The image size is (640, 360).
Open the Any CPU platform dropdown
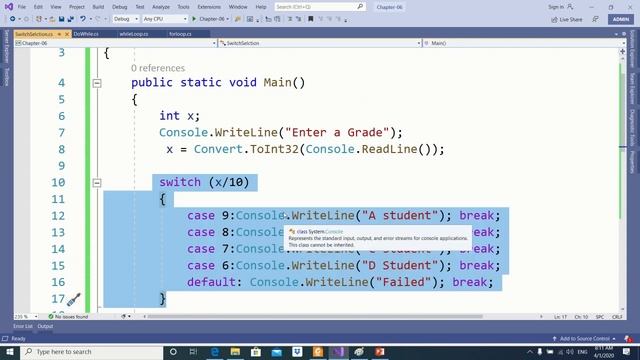165,19
